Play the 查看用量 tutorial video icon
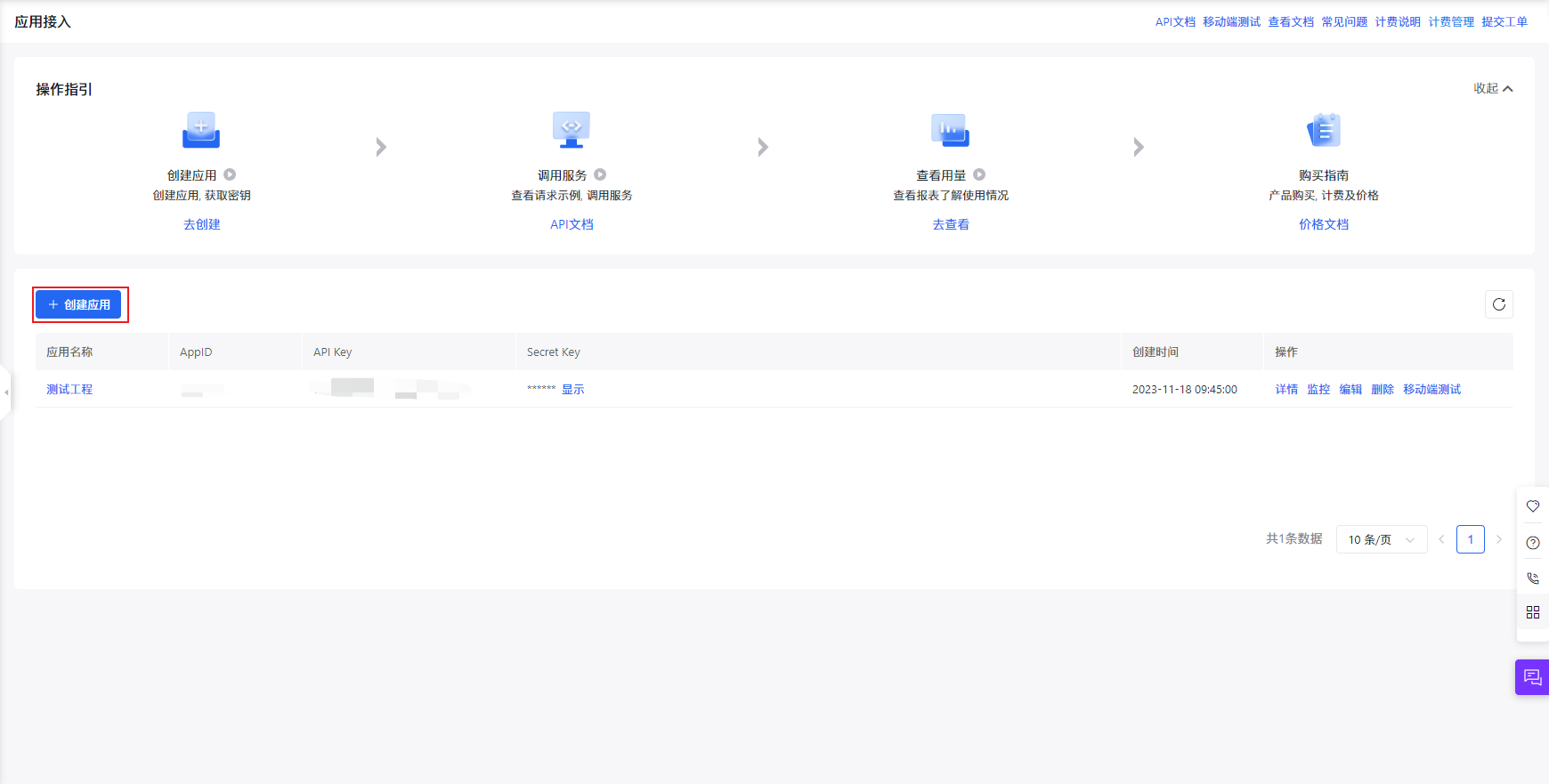The width and height of the screenshot is (1549, 784). [979, 174]
